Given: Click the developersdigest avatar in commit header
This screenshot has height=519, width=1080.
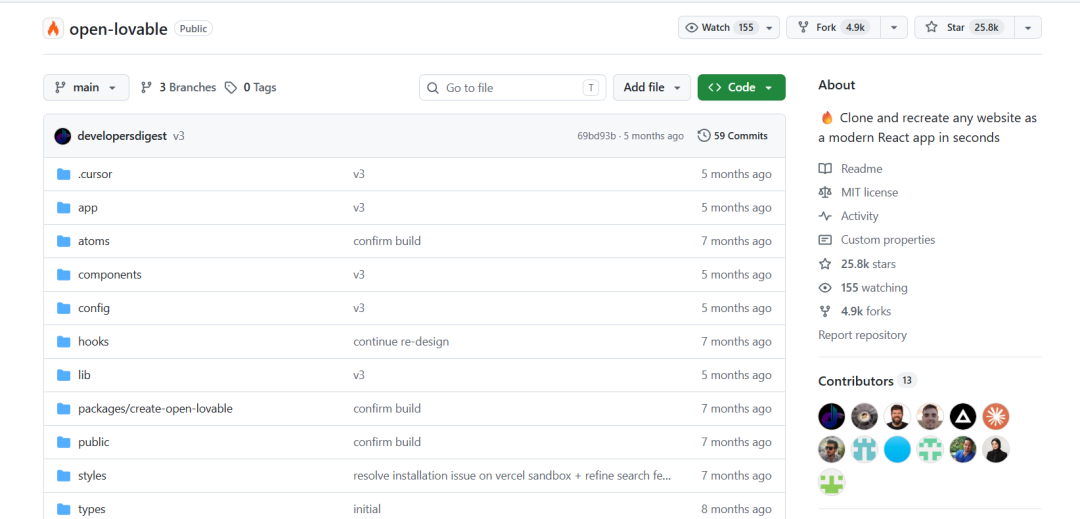Looking at the screenshot, I should point(63,136).
